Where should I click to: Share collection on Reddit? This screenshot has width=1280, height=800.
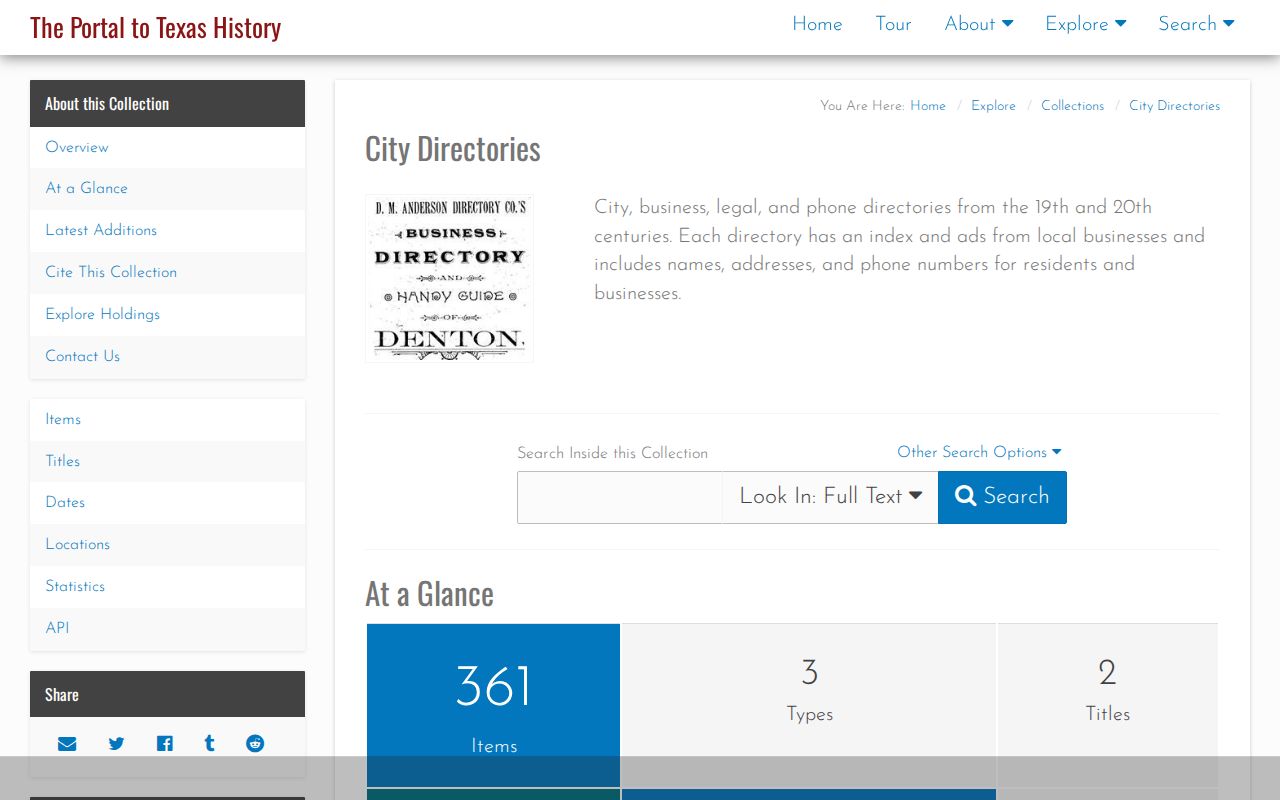pos(255,744)
